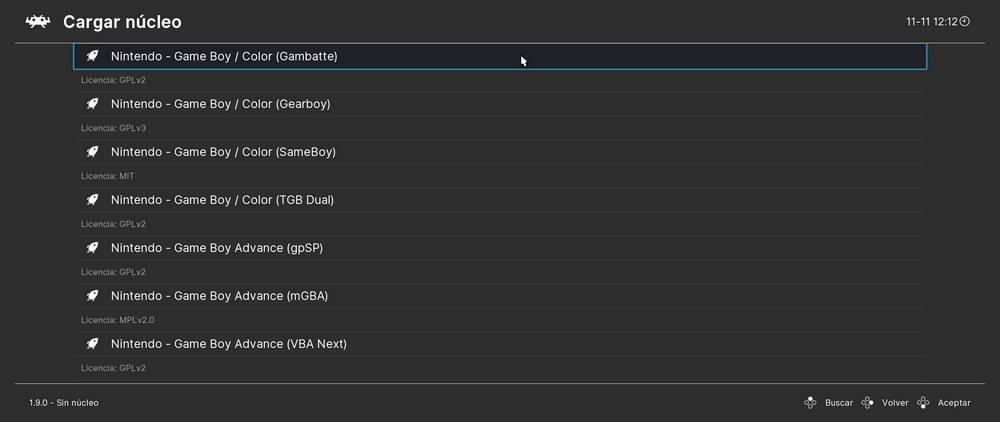Click Licencia: GPLv2 under Gambatte

pos(114,80)
